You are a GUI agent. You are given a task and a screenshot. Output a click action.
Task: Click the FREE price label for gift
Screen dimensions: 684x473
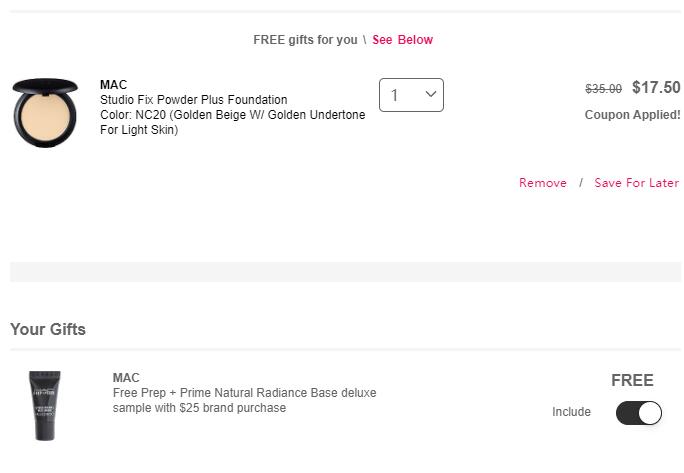pyautogui.click(x=632, y=380)
